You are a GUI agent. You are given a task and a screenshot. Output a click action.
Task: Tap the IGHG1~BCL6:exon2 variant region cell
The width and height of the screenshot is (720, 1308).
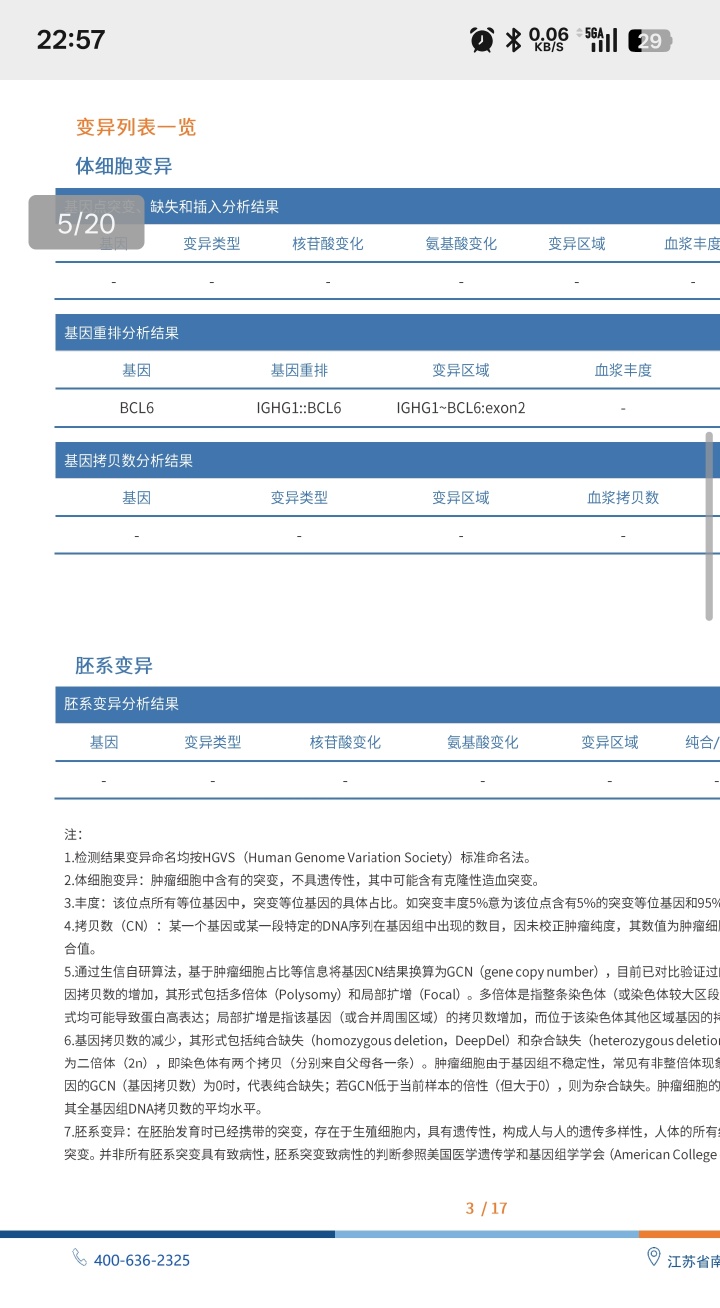[460, 408]
